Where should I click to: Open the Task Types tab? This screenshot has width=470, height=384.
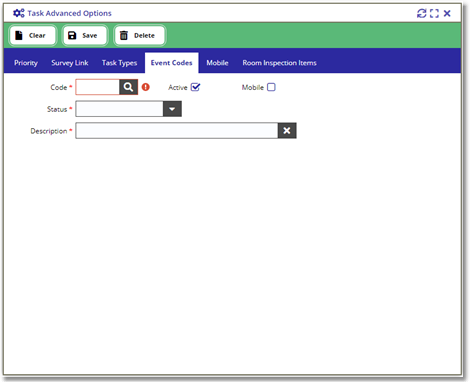click(x=119, y=63)
